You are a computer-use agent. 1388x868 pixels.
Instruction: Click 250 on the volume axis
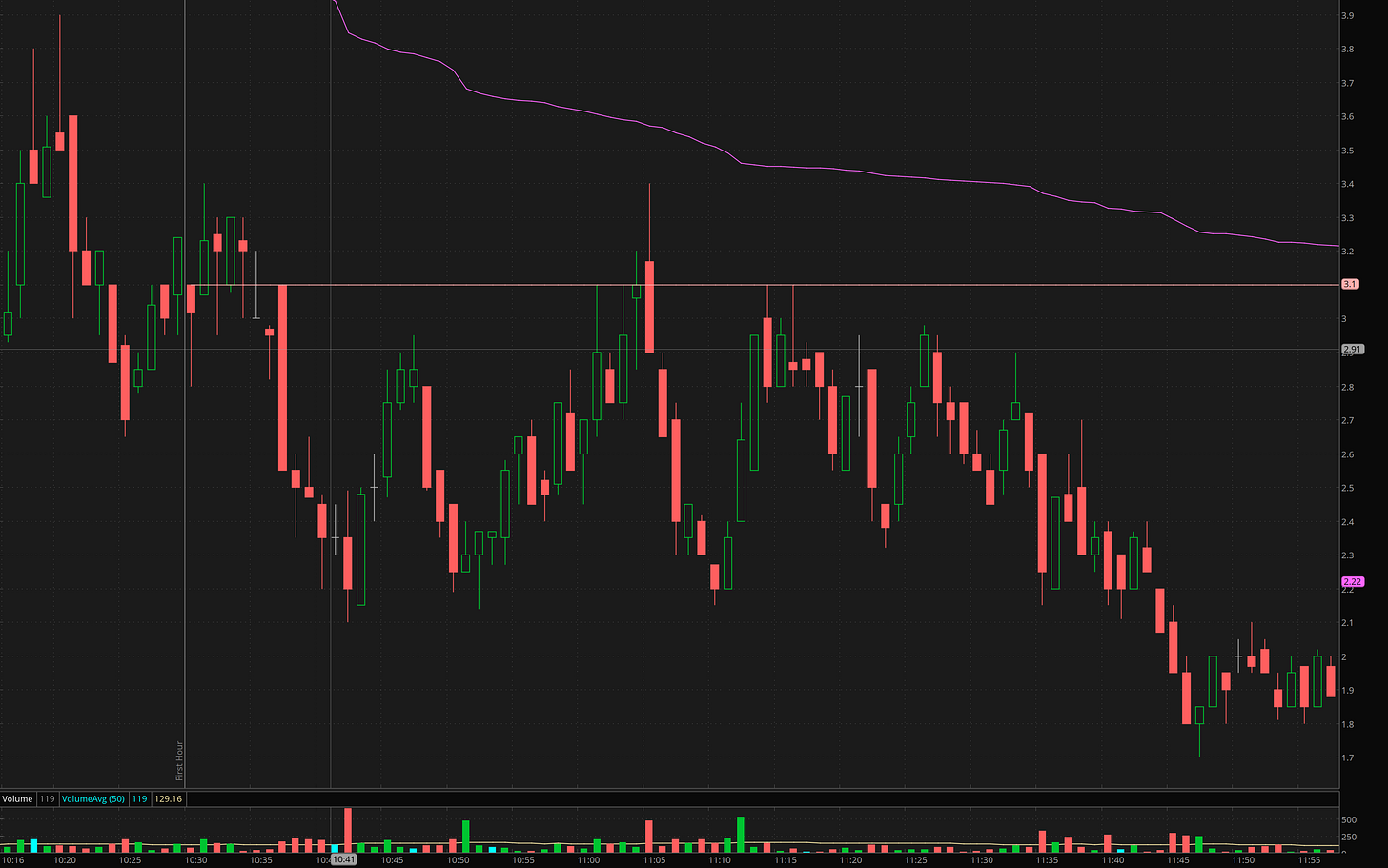pos(1349,838)
